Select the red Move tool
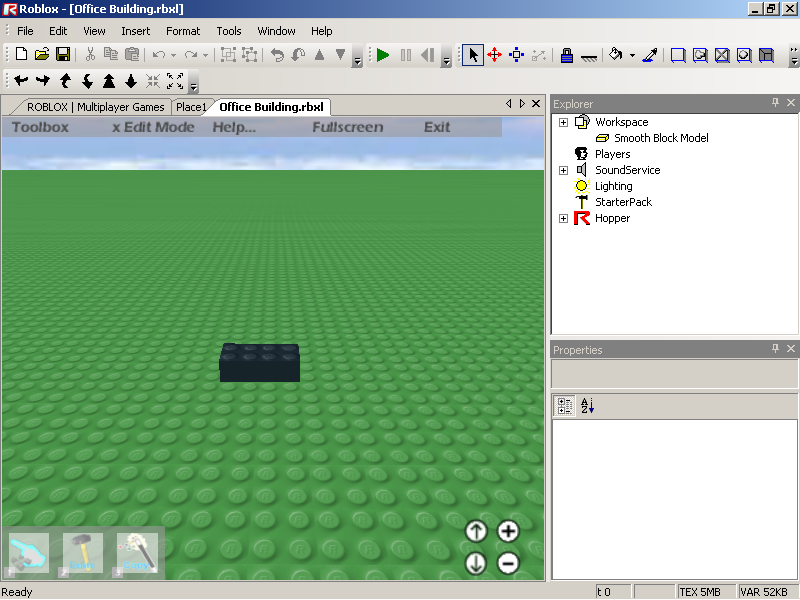800x600 pixels. (494, 55)
